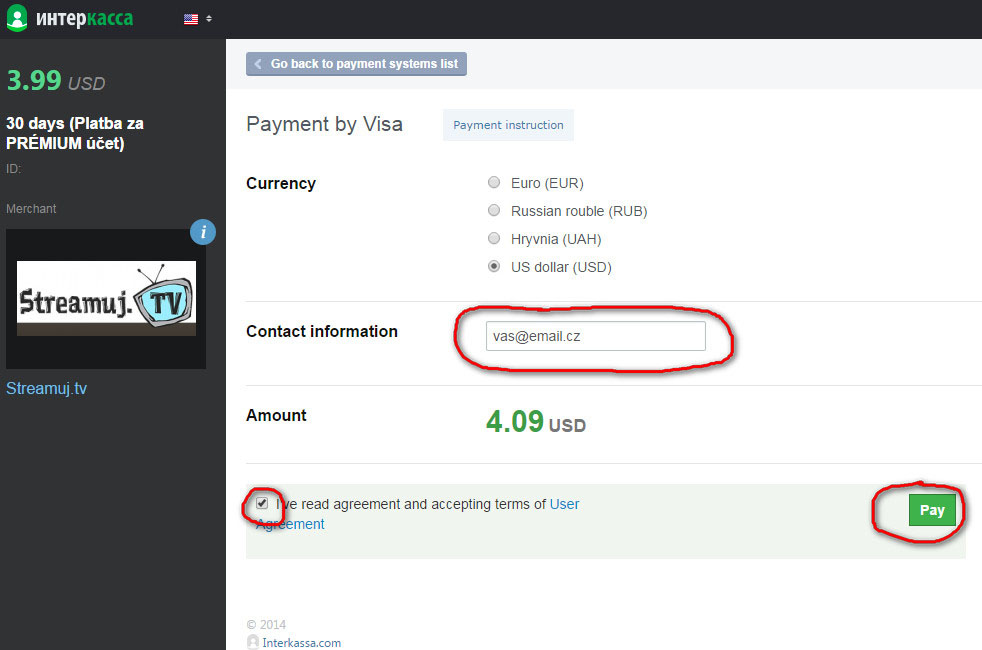Click the US flag language icon

[191, 19]
